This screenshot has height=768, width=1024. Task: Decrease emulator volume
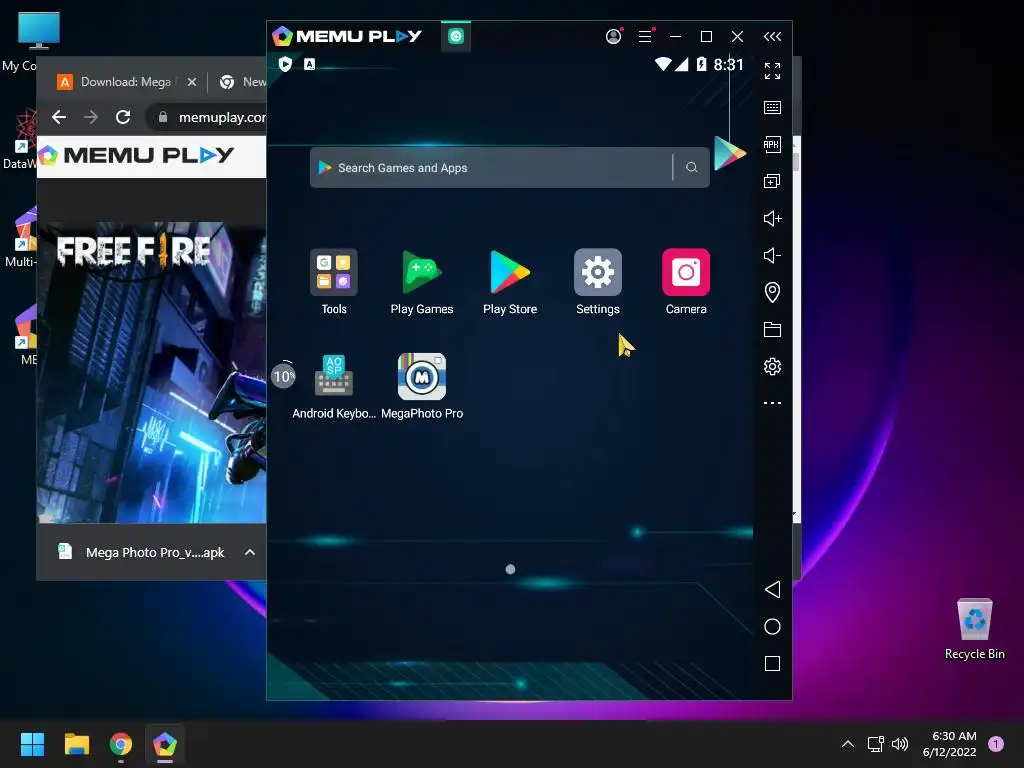pyautogui.click(x=772, y=255)
